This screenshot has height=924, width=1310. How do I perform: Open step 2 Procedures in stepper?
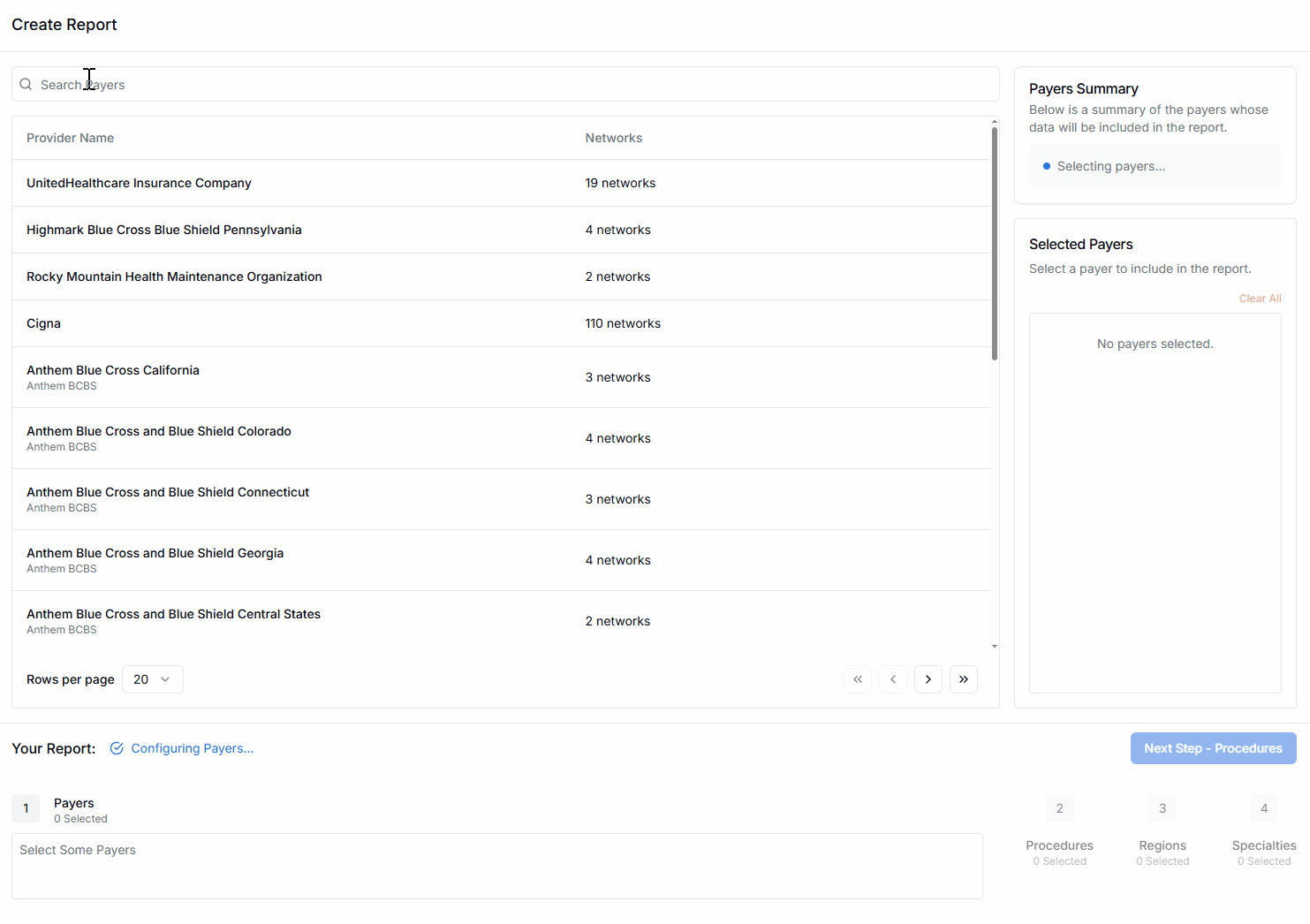click(1059, 829)
